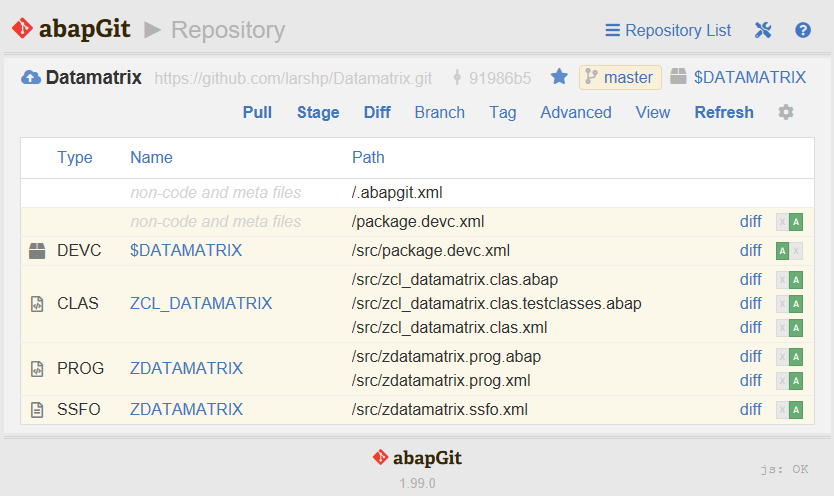Open the help question mark icon

803,30
